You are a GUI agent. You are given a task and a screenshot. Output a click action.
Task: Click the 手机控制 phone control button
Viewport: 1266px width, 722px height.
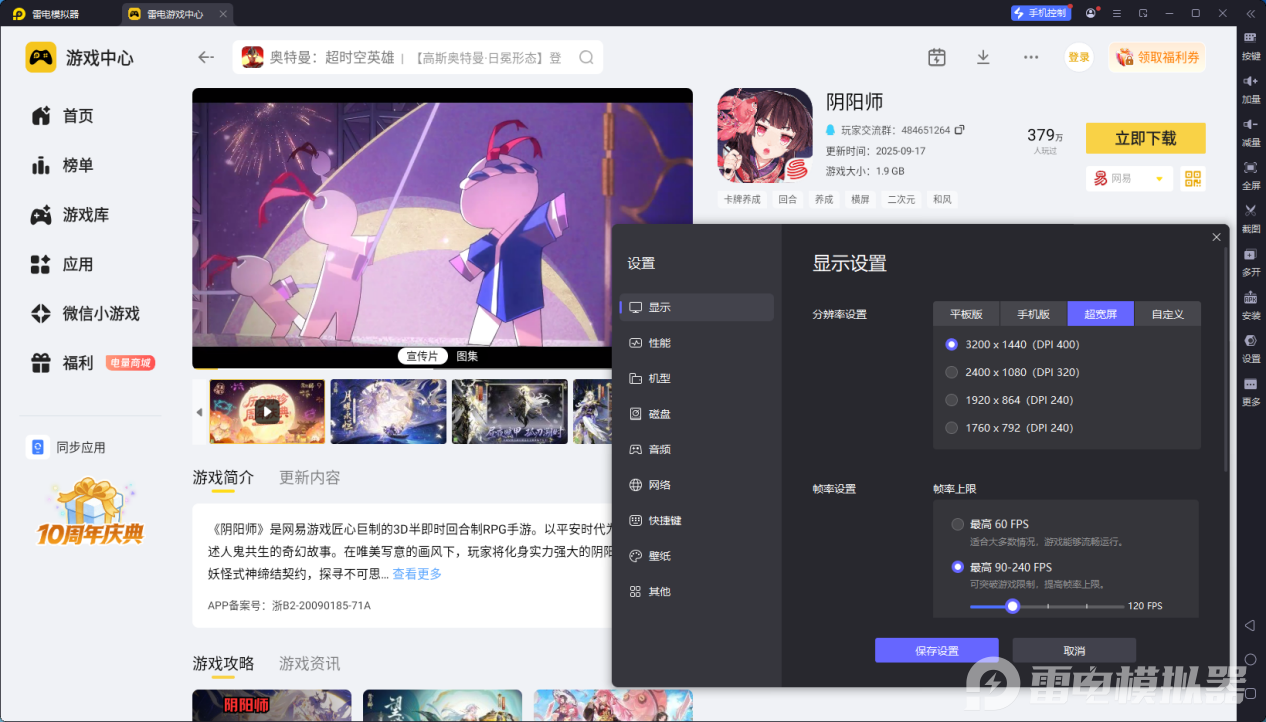[x=1040, y=13]
